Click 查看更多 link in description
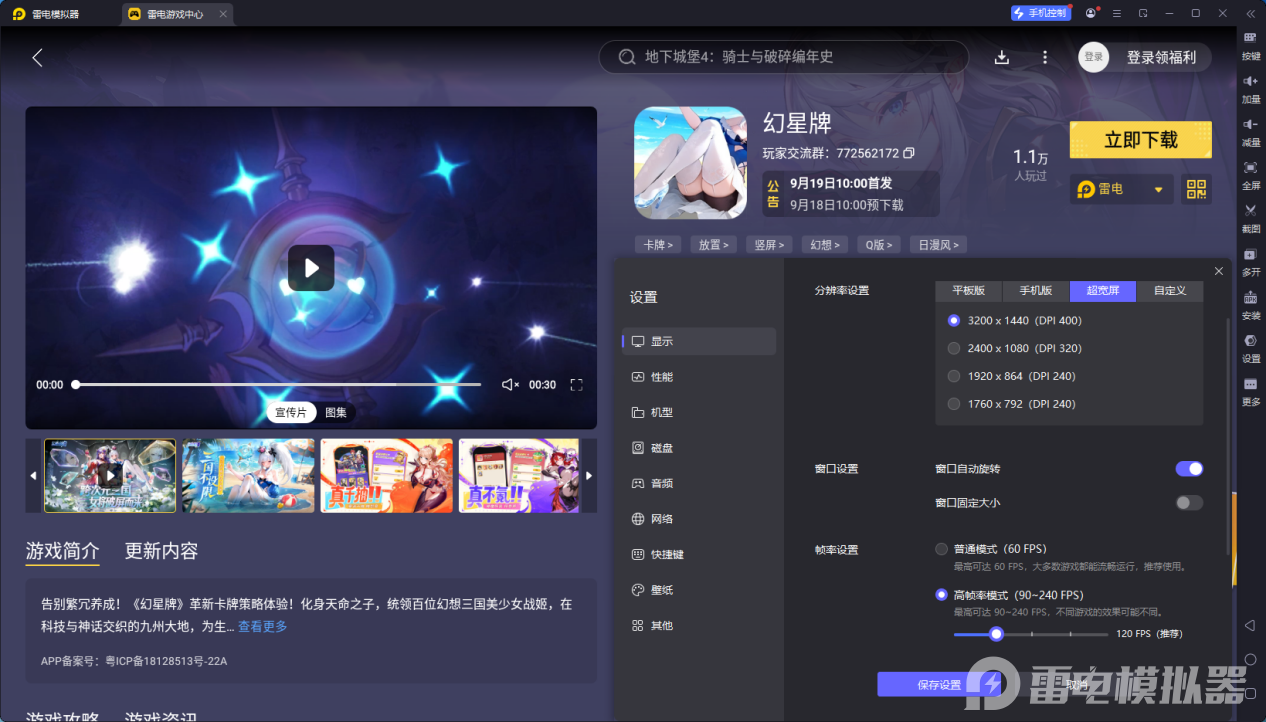Image resolution: width=1266 pixels, height=722 pixels. click(262, 626)
